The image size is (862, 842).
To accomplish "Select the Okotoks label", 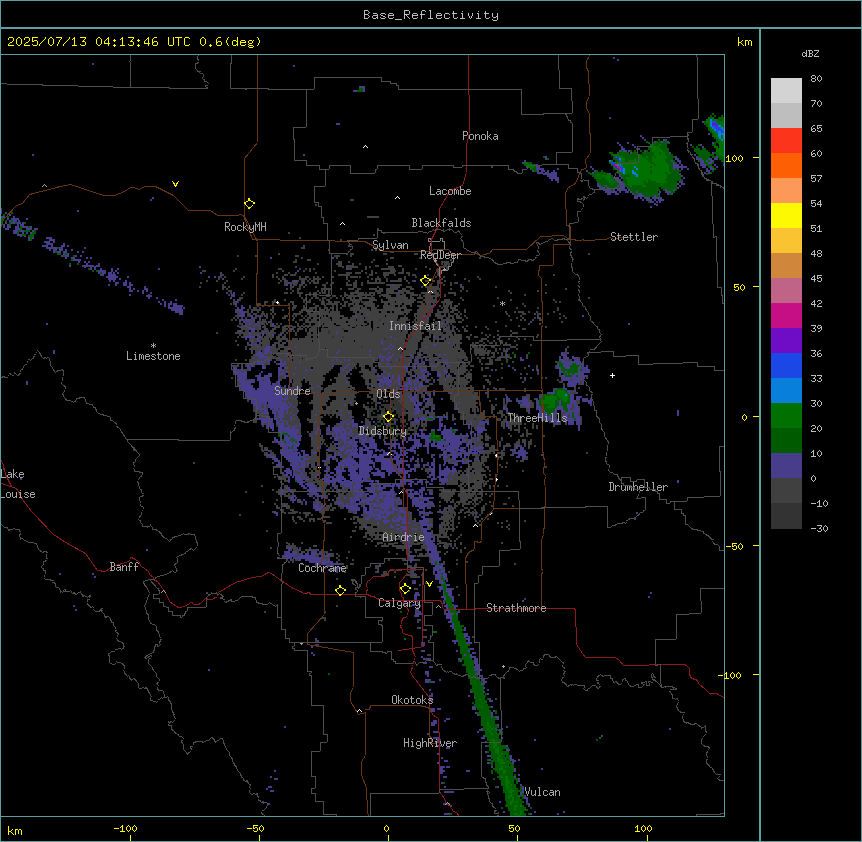I will coord(412,700).
